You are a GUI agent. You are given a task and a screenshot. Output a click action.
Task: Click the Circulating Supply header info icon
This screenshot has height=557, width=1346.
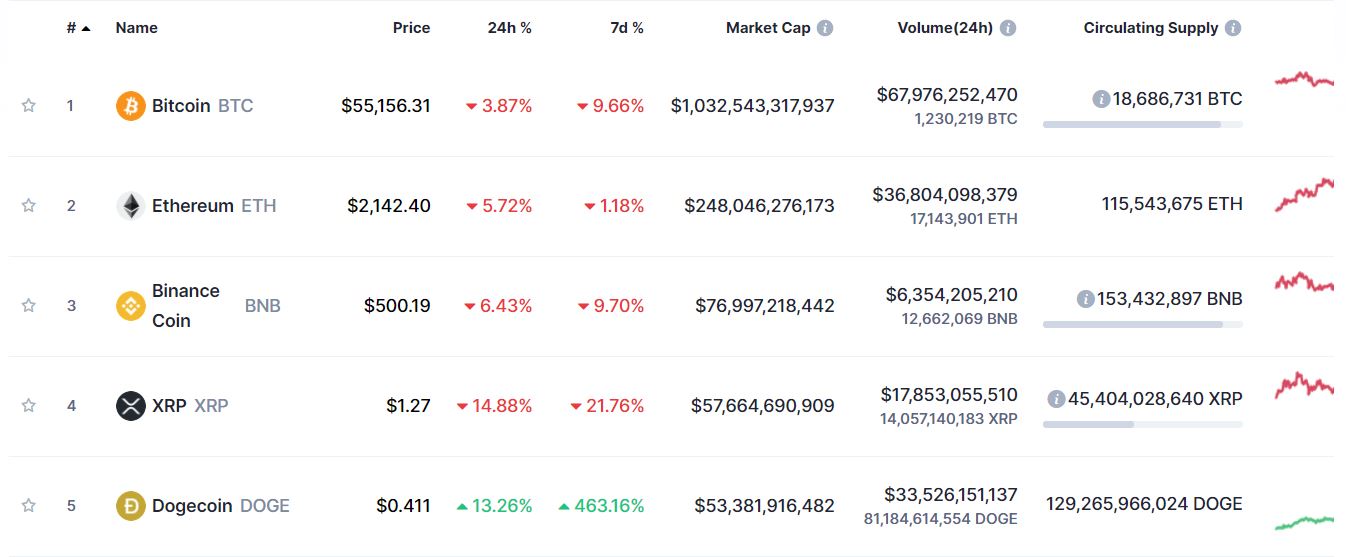point(1233,28)
